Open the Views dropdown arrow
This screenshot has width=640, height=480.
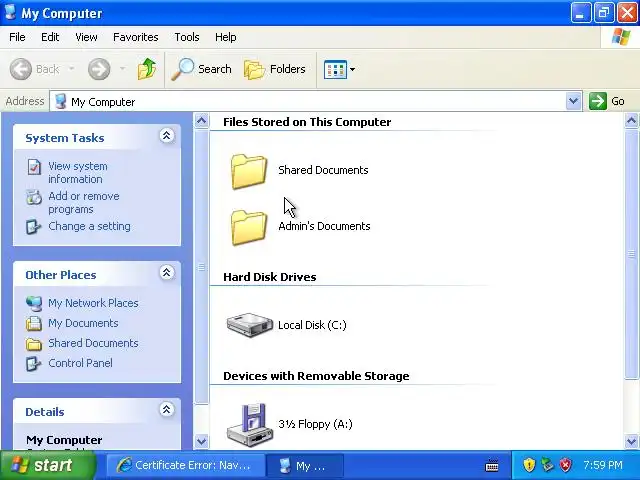pos(352,69)
